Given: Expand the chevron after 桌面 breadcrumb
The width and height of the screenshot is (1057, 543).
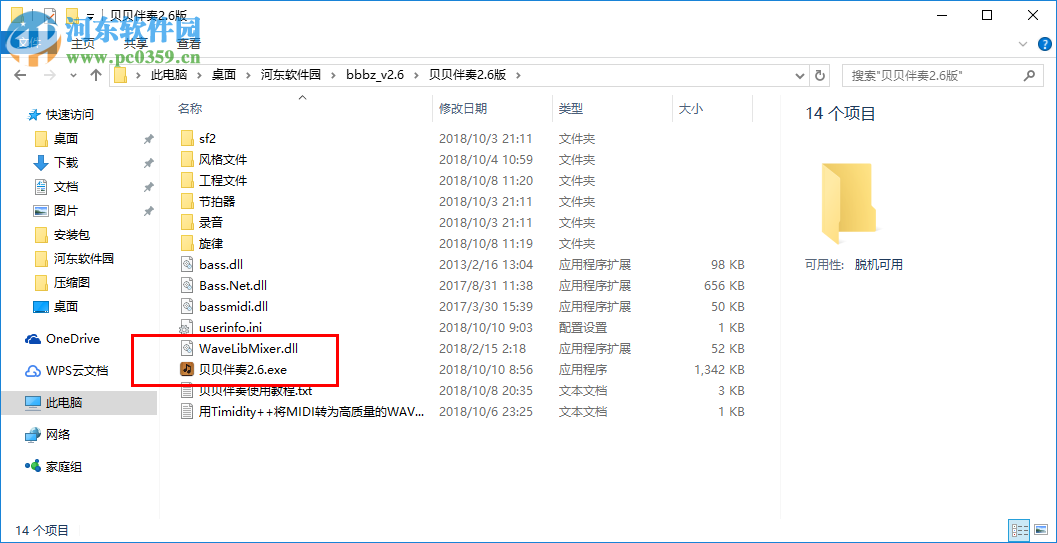Looking at the screenshot, I should [248, 75].
